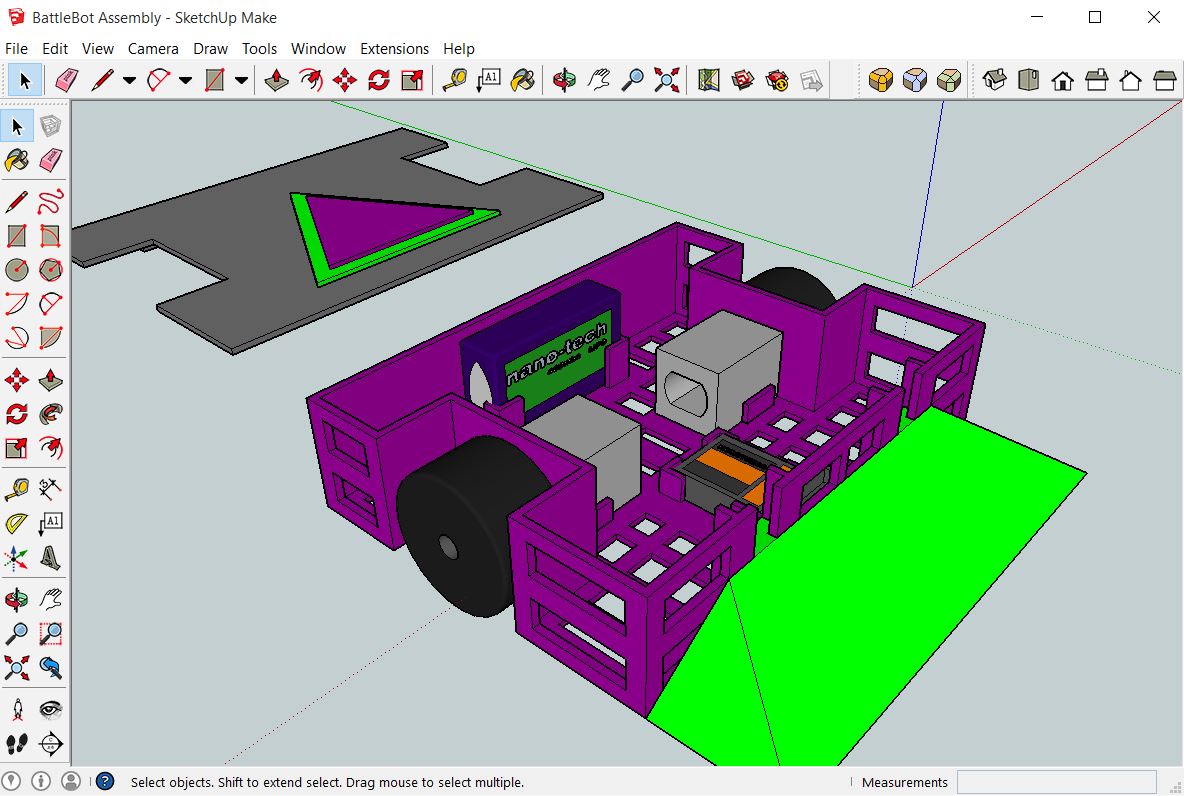Activate the Walk tool with footprints icon
This screenshot has height=796, width=1184.
[17, 744]
